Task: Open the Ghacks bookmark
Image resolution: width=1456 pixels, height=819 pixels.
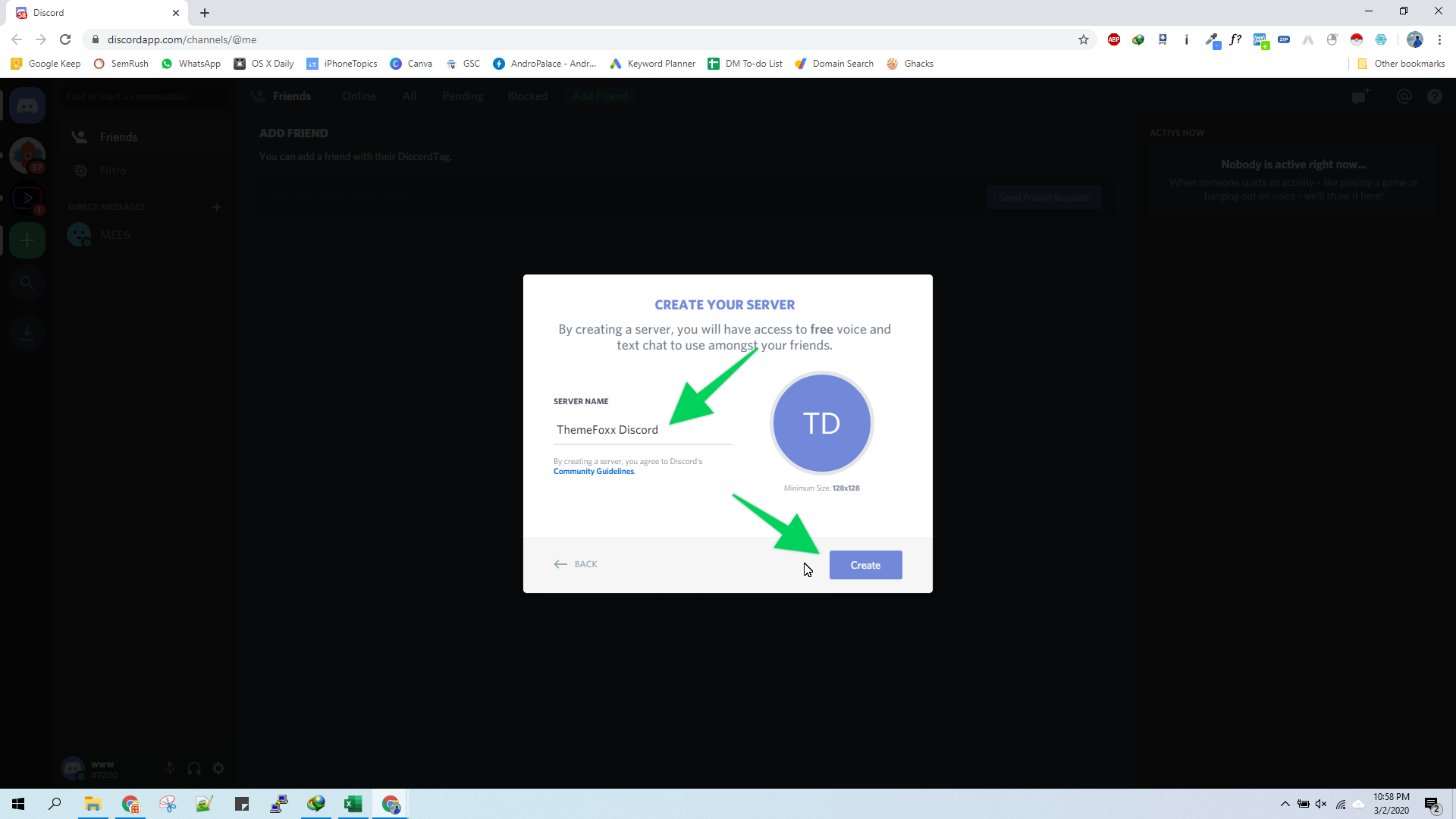Action: [910, 64]
